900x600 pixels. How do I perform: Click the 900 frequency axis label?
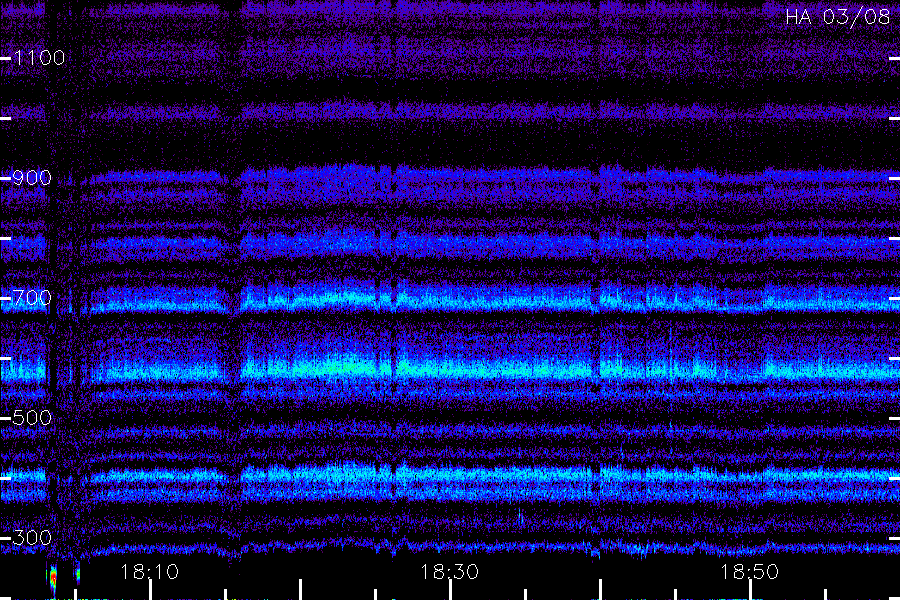(x=32, y=177)
